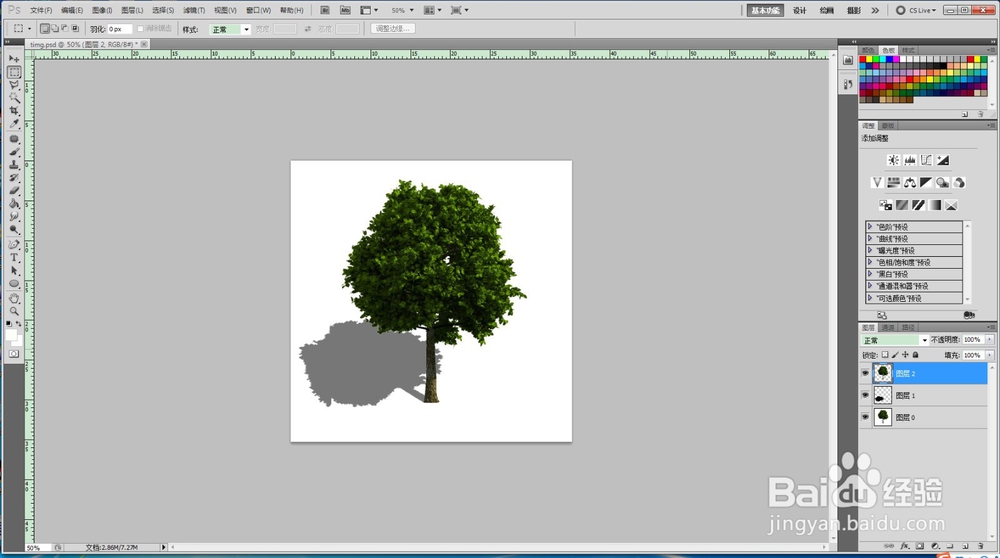This screenshot has height=558, width=1000.
Task: Open the 样式 style dropdown
Action: click(x=230, y=29)
